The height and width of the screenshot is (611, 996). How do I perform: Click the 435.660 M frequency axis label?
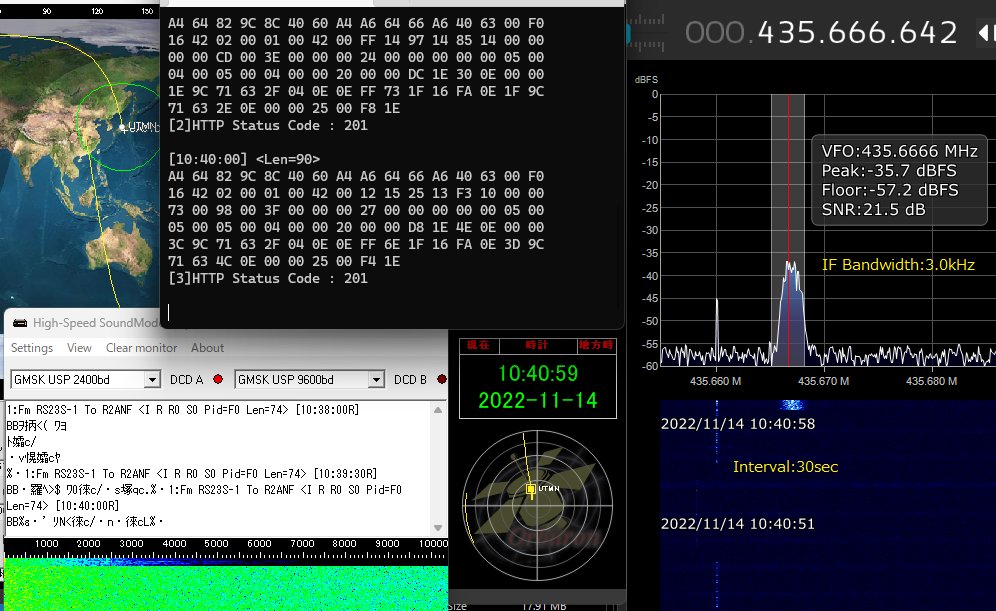715,381
